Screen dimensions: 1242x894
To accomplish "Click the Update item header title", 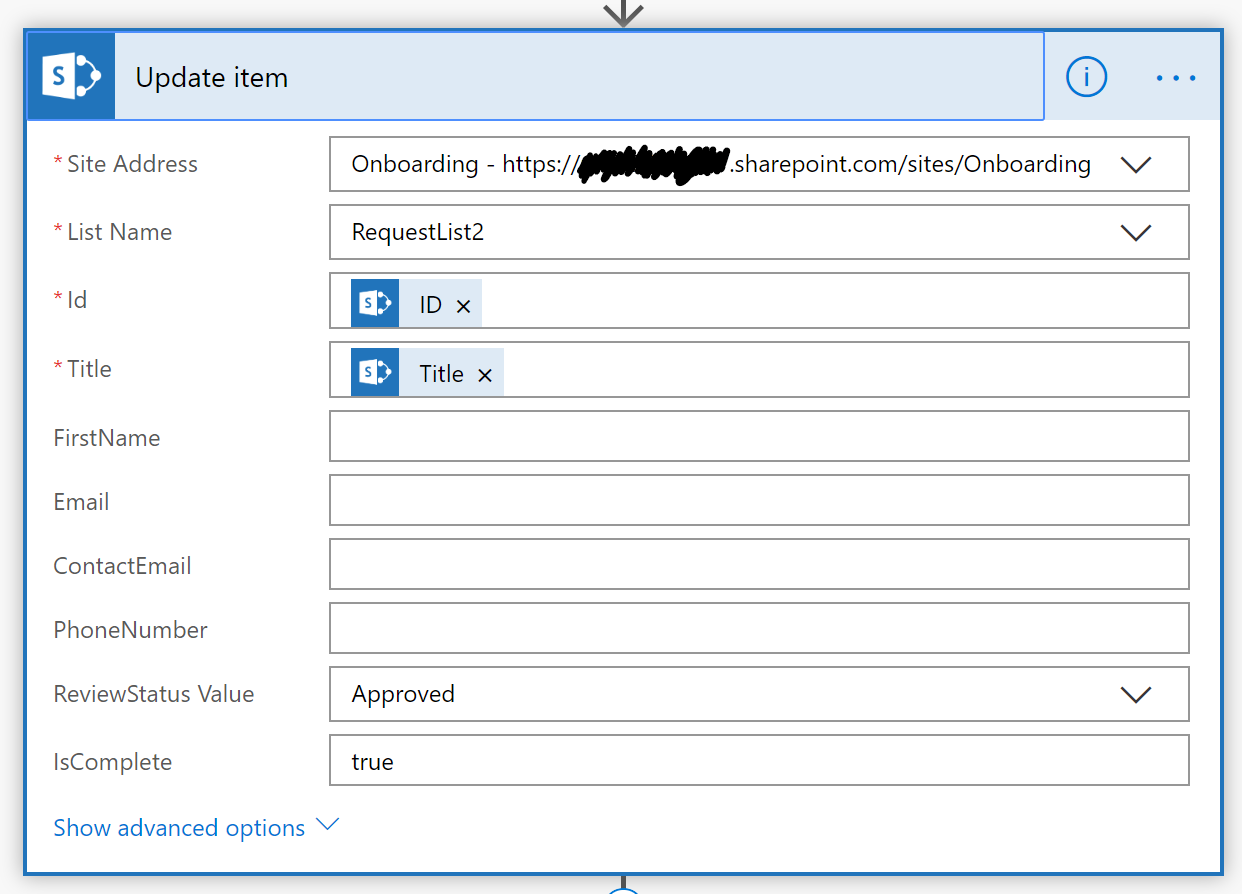I will 212,78.
